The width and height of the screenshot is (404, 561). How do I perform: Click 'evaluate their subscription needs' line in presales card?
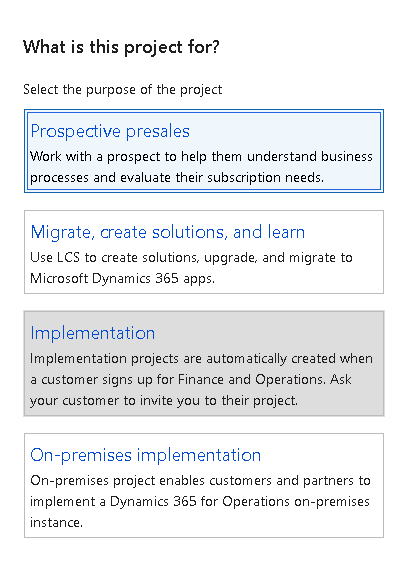click(177, 178)
